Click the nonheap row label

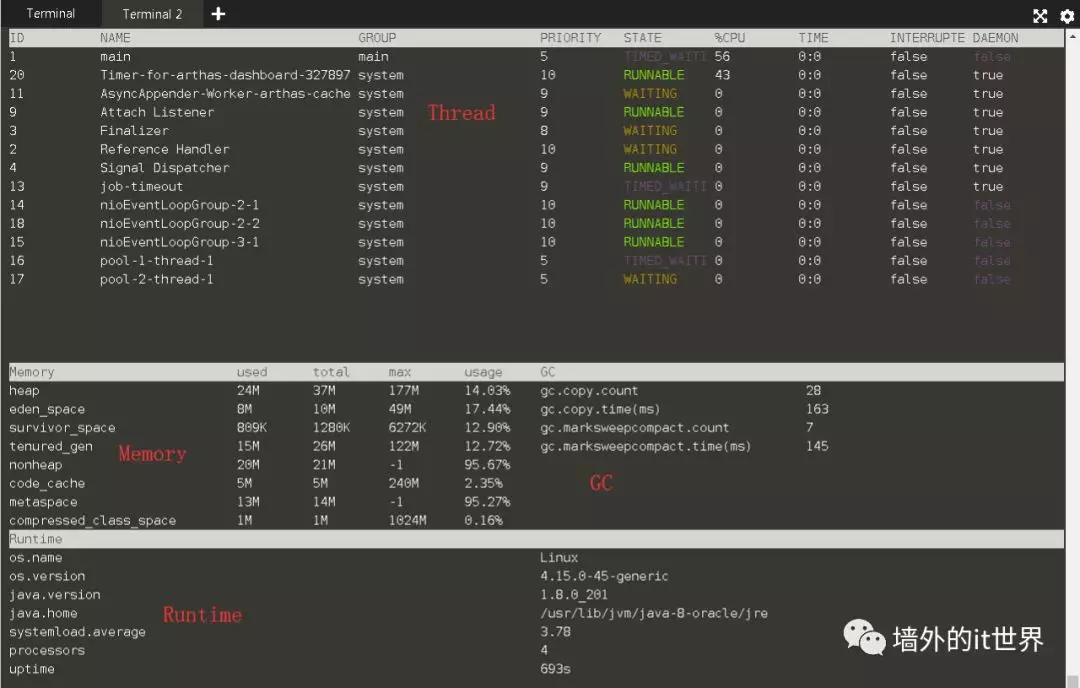(35, 465)
